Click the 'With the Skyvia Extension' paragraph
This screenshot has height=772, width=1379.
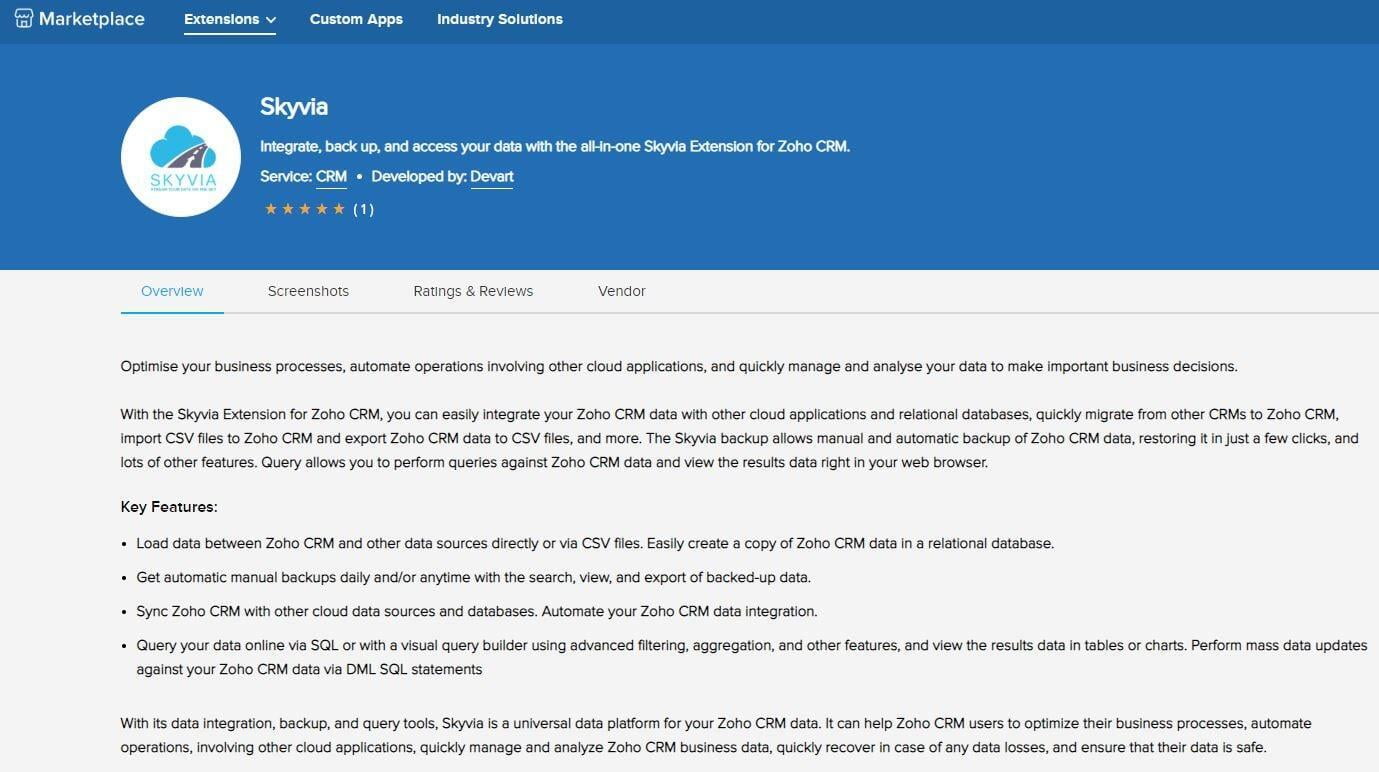[740, 438]
